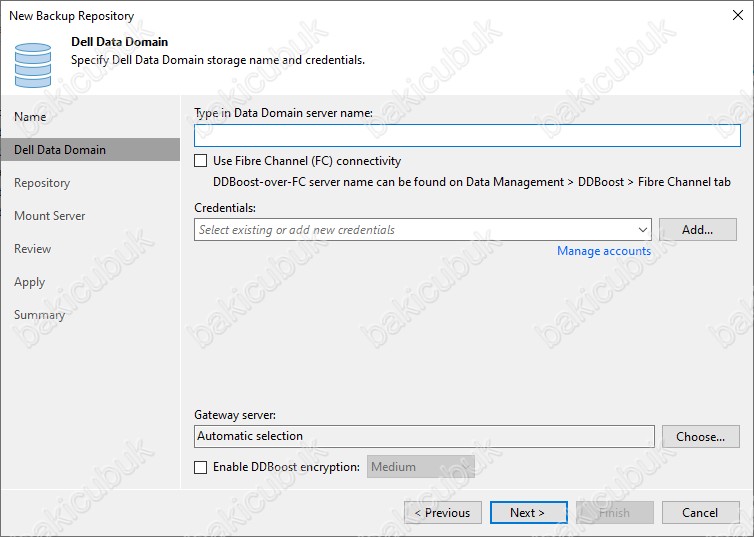Open the Medium encryption level dropdown
Screen dimensions: 754x537
point(420,467)
